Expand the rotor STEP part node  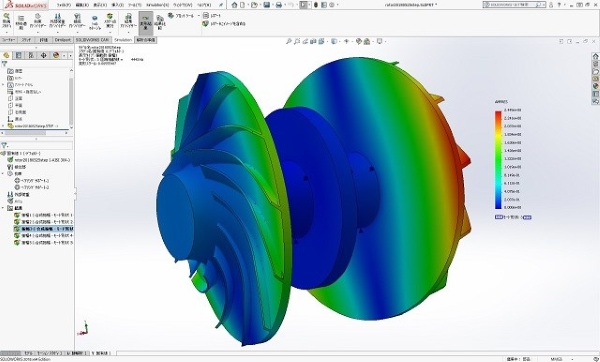[x=3, y=126]
